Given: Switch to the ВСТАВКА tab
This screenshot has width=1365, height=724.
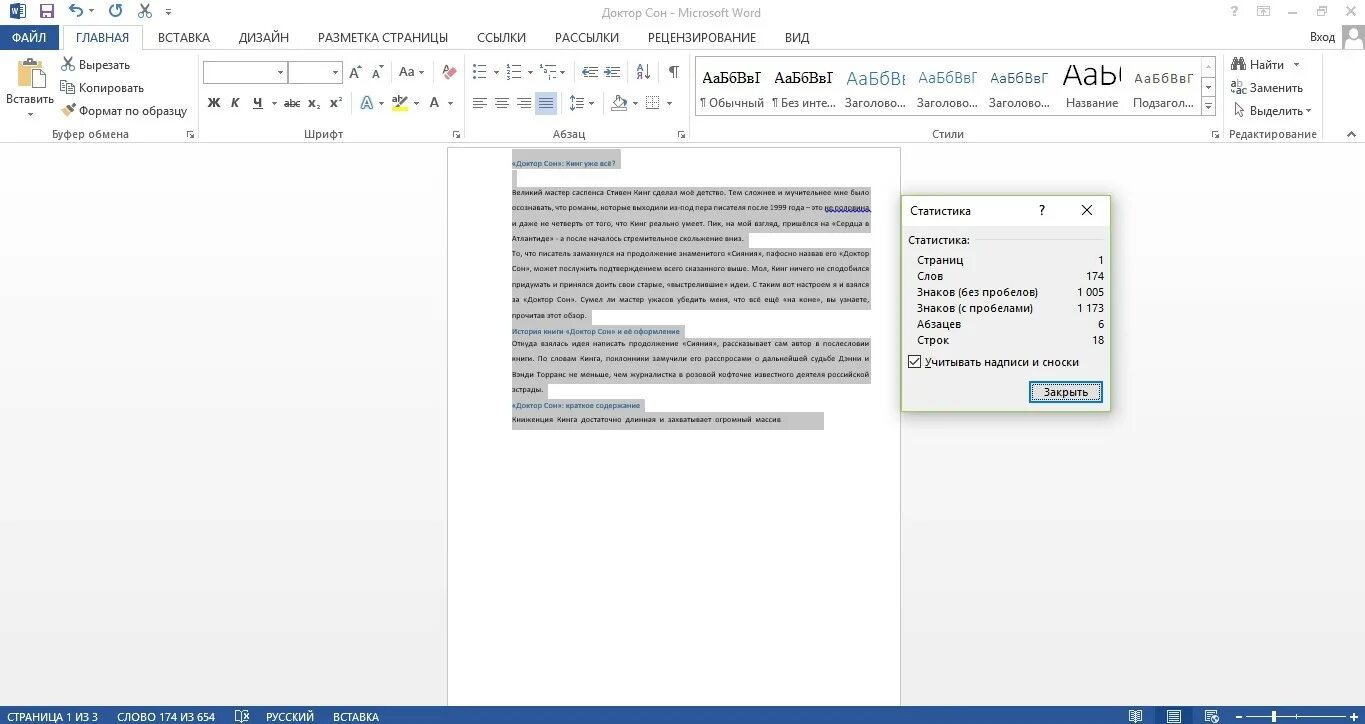Looking at the screenshot, I should (184, 37).
